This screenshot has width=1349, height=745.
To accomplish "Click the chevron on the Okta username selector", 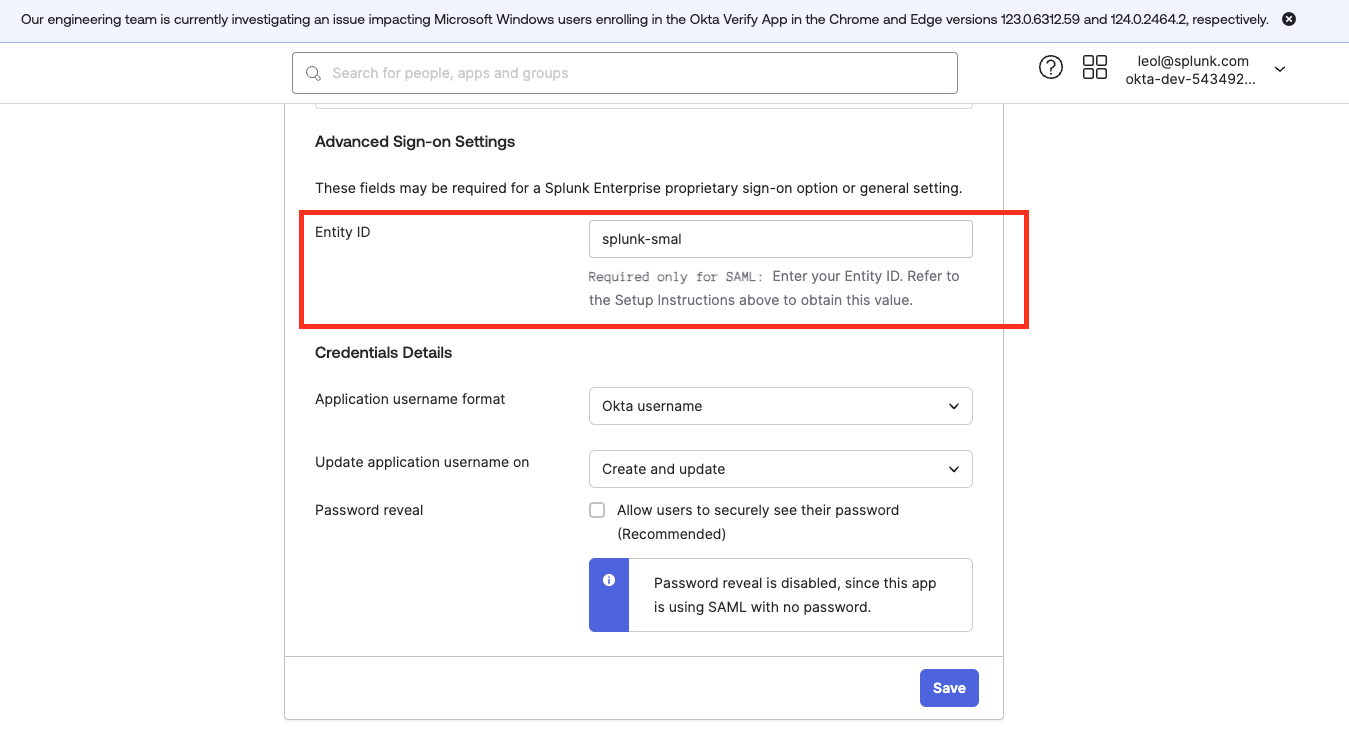I will [x=955, y=406].
